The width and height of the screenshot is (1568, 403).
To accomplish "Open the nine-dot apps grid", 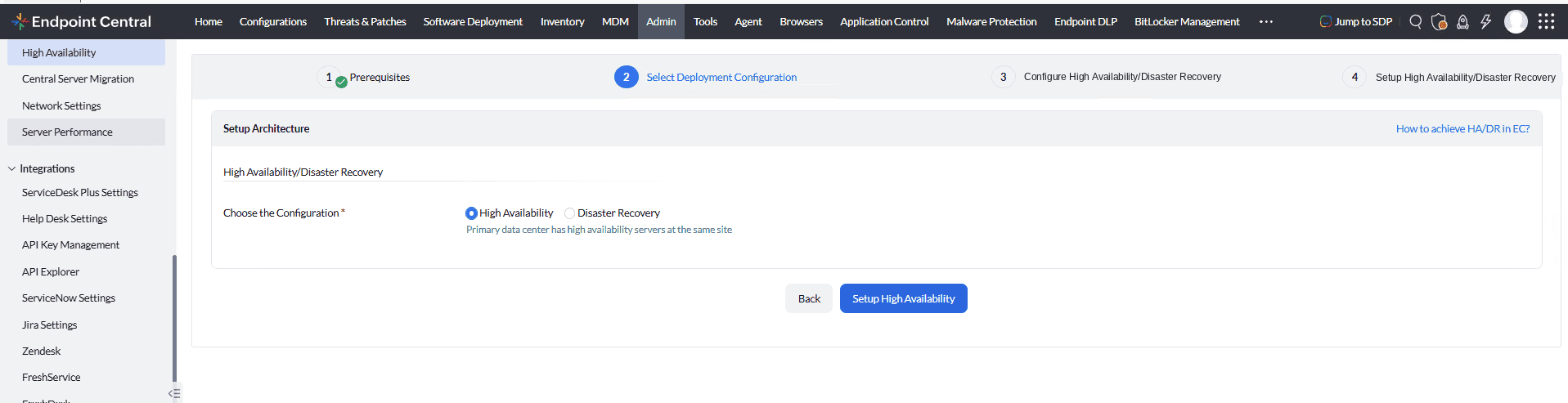I will [1546, 21].
